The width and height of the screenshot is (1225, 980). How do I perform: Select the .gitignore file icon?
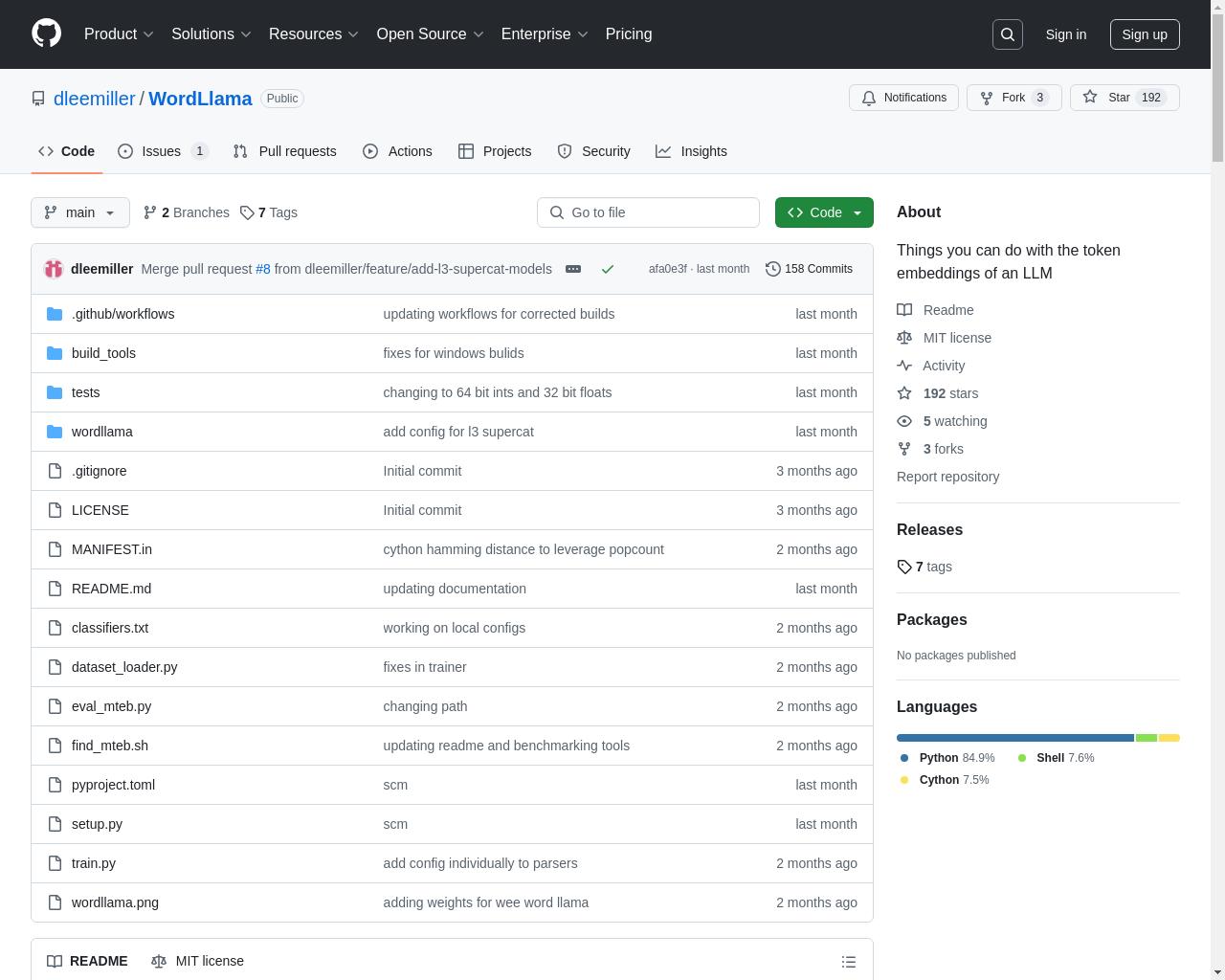click(x=55, y=471)
